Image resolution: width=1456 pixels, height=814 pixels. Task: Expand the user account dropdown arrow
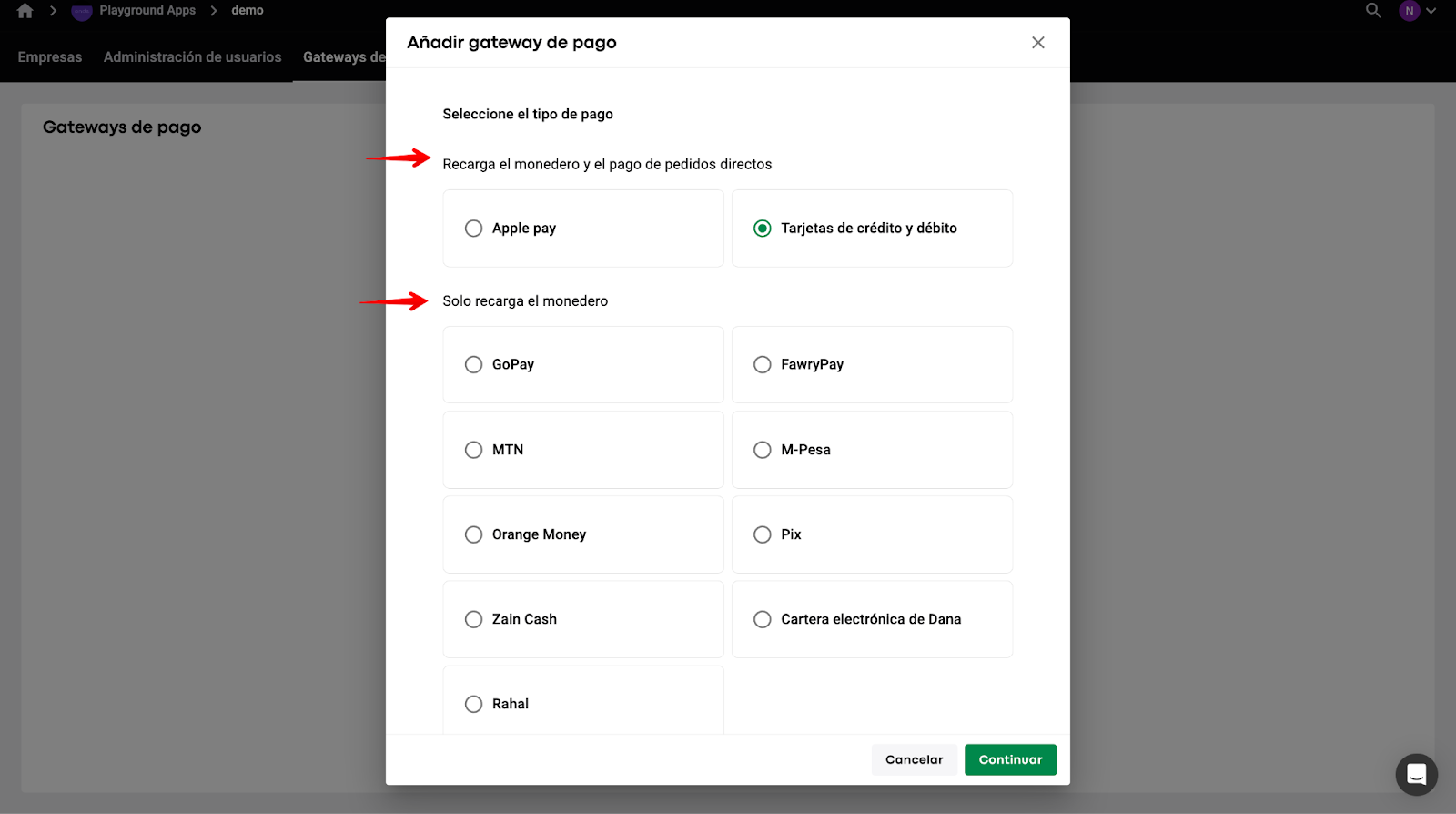(x=1431, y=11)
